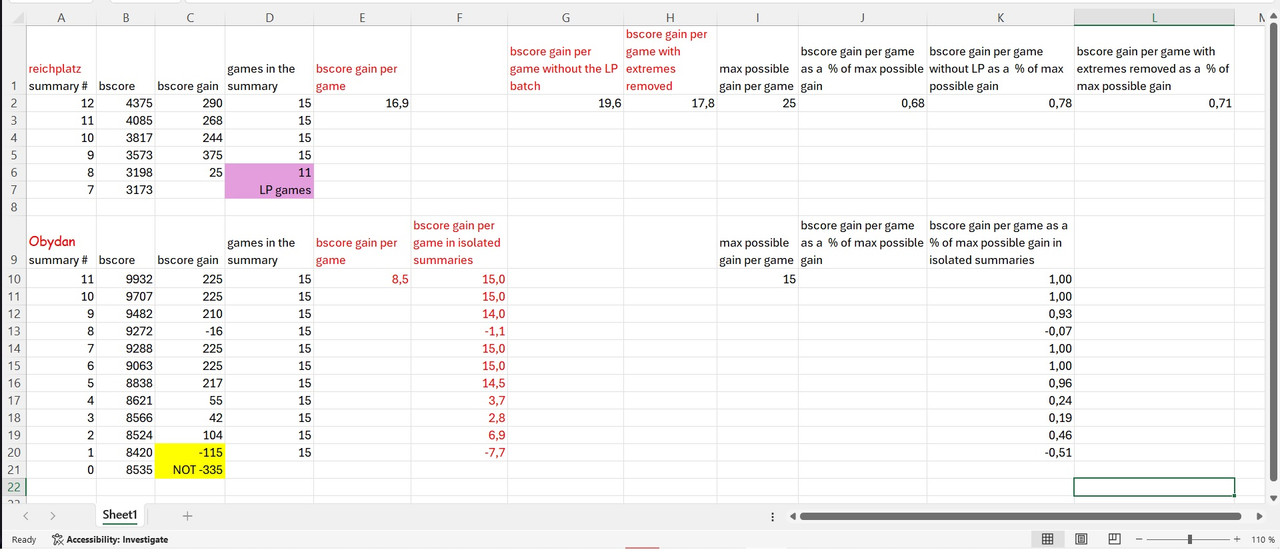Select row 13 header
Viewport: 1280px width, 552px height.
pos(12,331)
